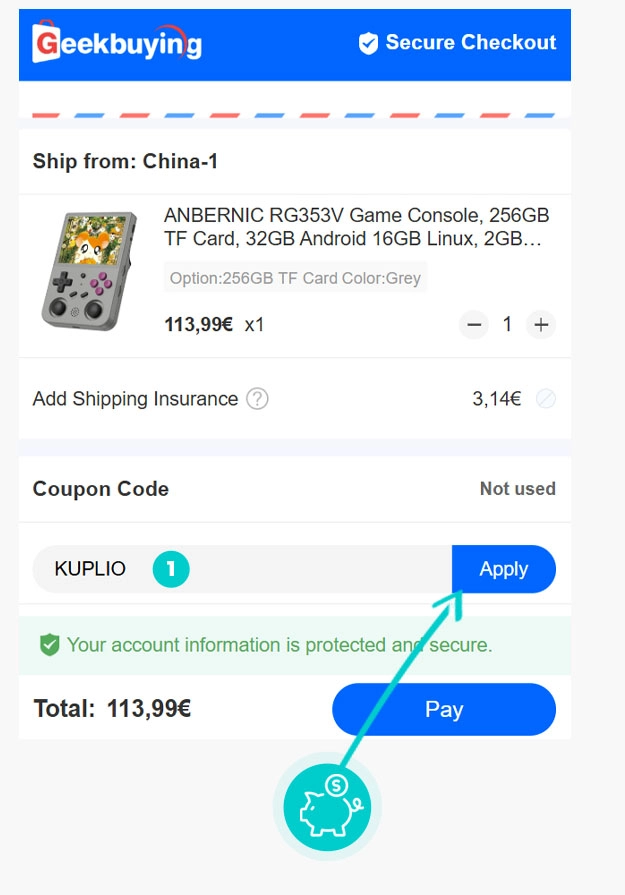Click the Geekbuying logo
The height and width of the screenshot is (895, 625).
[x=117, y=43]
